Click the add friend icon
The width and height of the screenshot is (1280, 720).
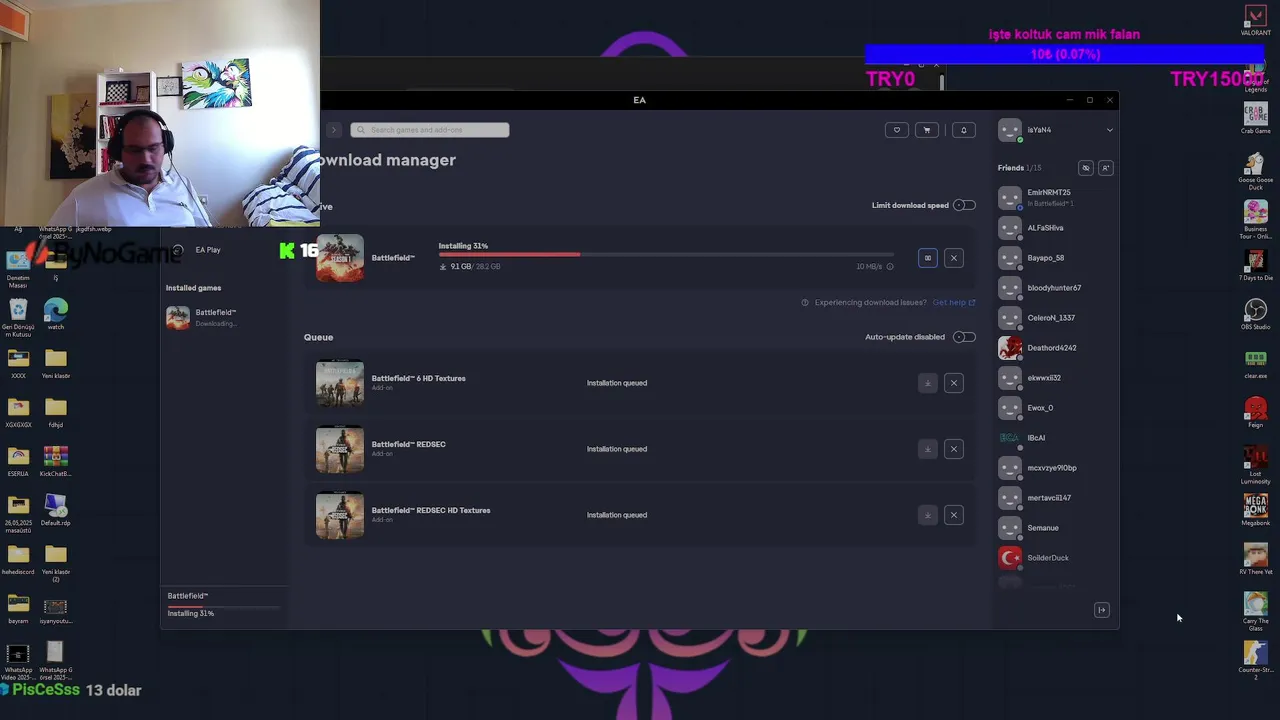1105,168
